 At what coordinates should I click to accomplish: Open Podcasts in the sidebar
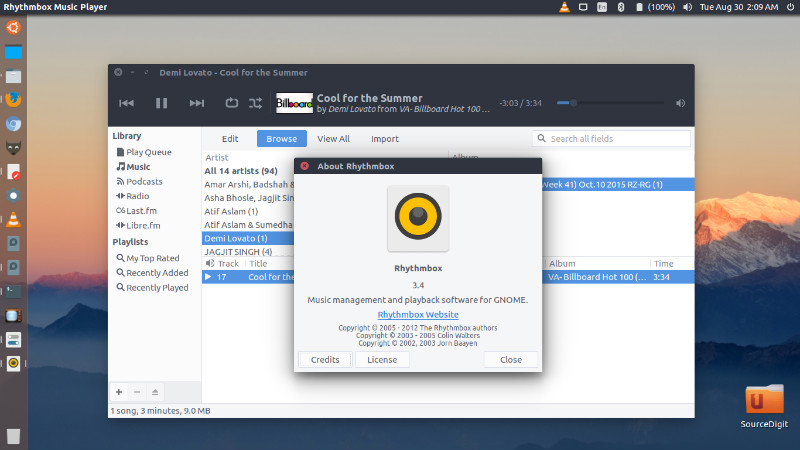point(139,182)
